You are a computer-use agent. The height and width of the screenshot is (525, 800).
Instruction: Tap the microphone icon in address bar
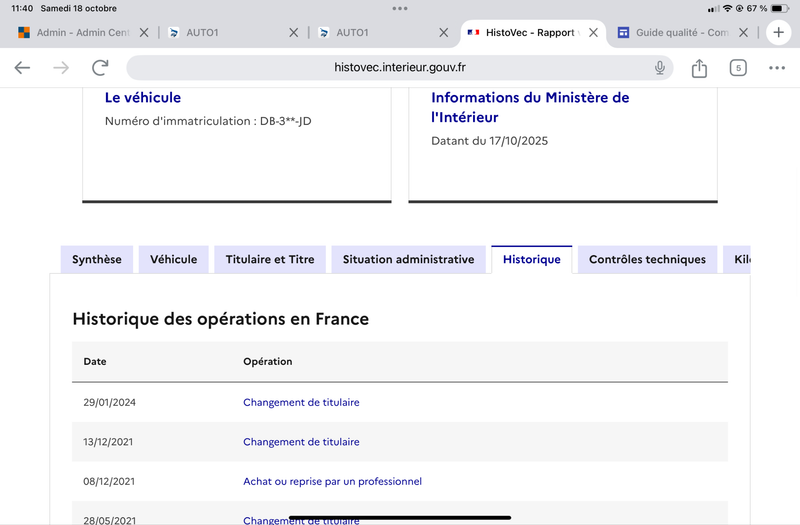pos(660,68)
